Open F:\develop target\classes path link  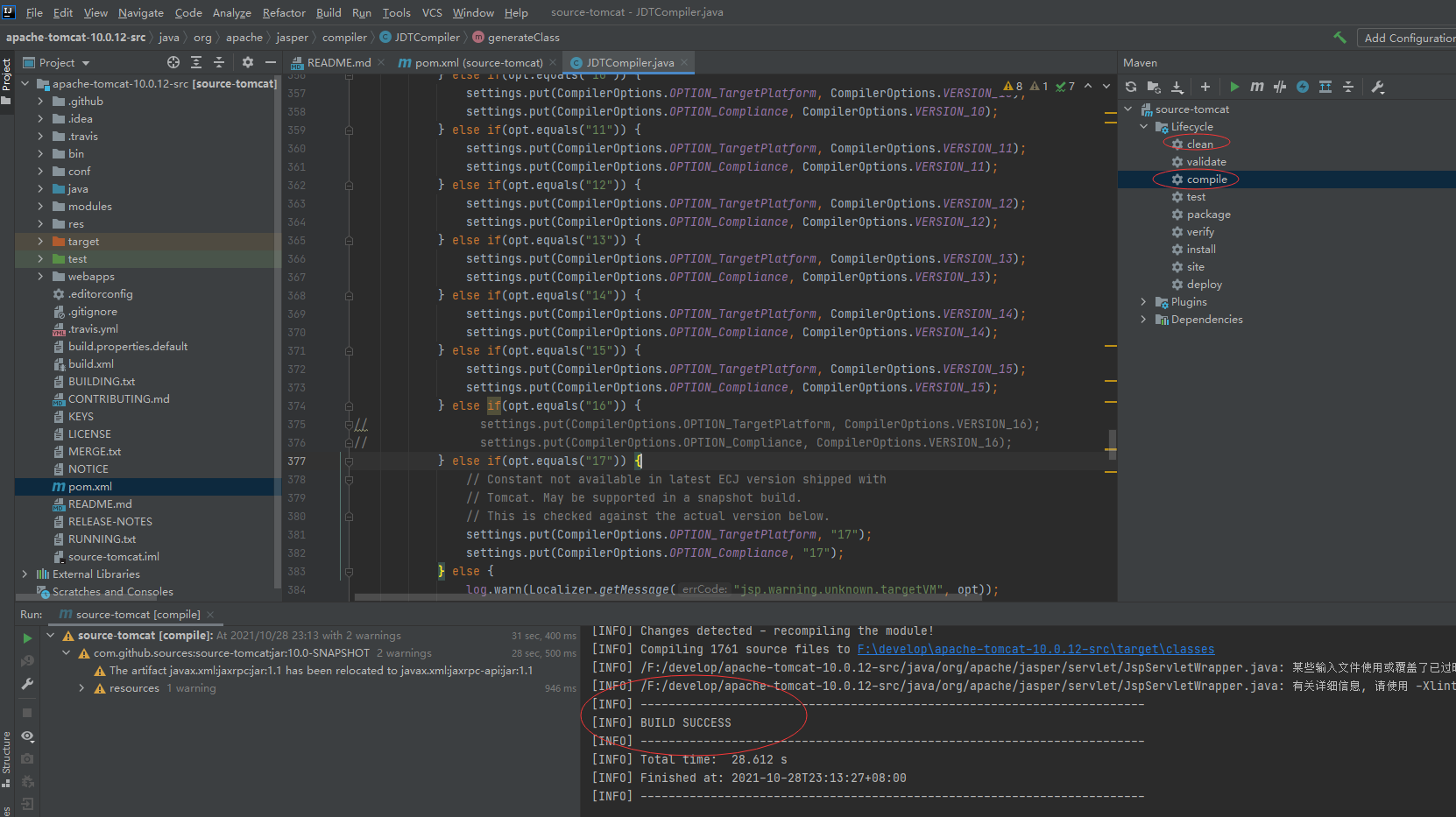click(x=1035, y=649)
